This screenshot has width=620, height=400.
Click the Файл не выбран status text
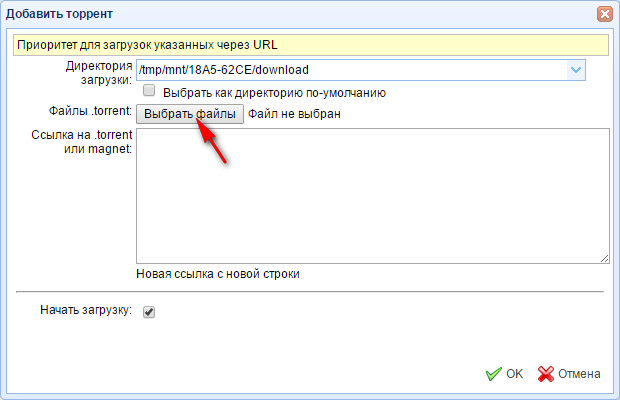coord(295,114)
